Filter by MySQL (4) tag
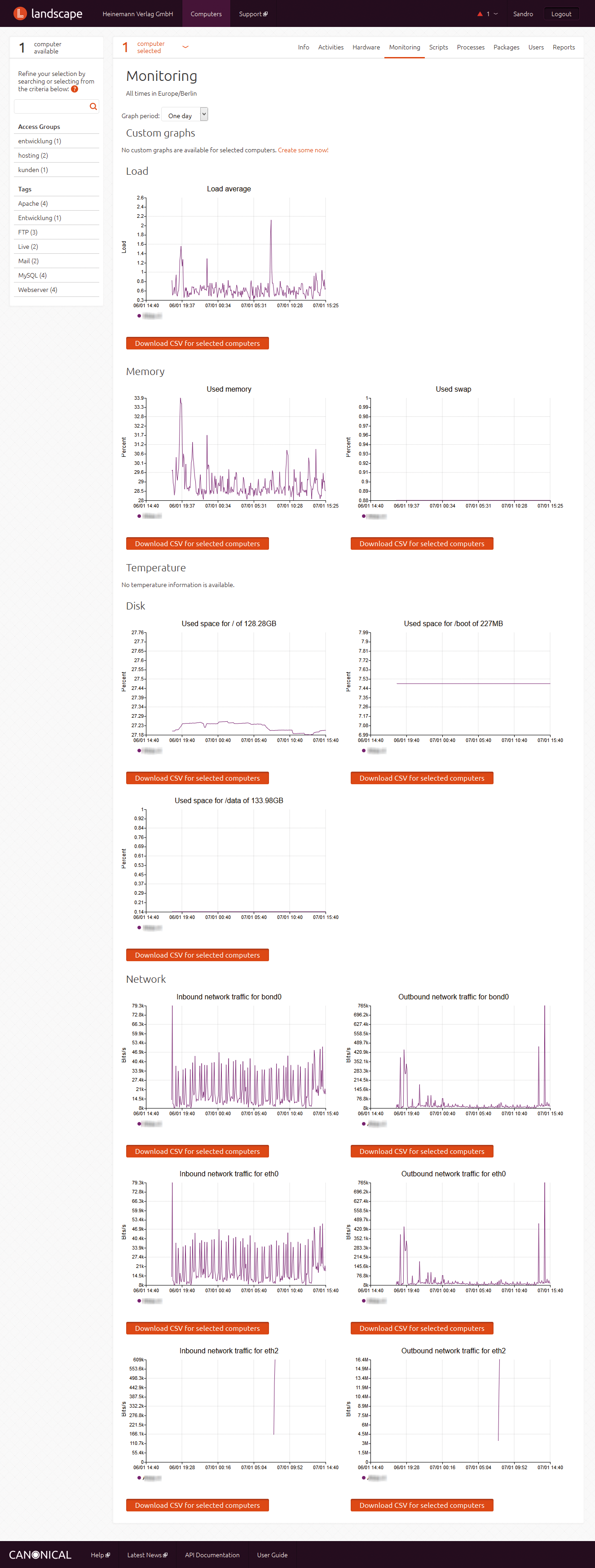The height and width of the screenshot is (1568, 595). (32, 276)
